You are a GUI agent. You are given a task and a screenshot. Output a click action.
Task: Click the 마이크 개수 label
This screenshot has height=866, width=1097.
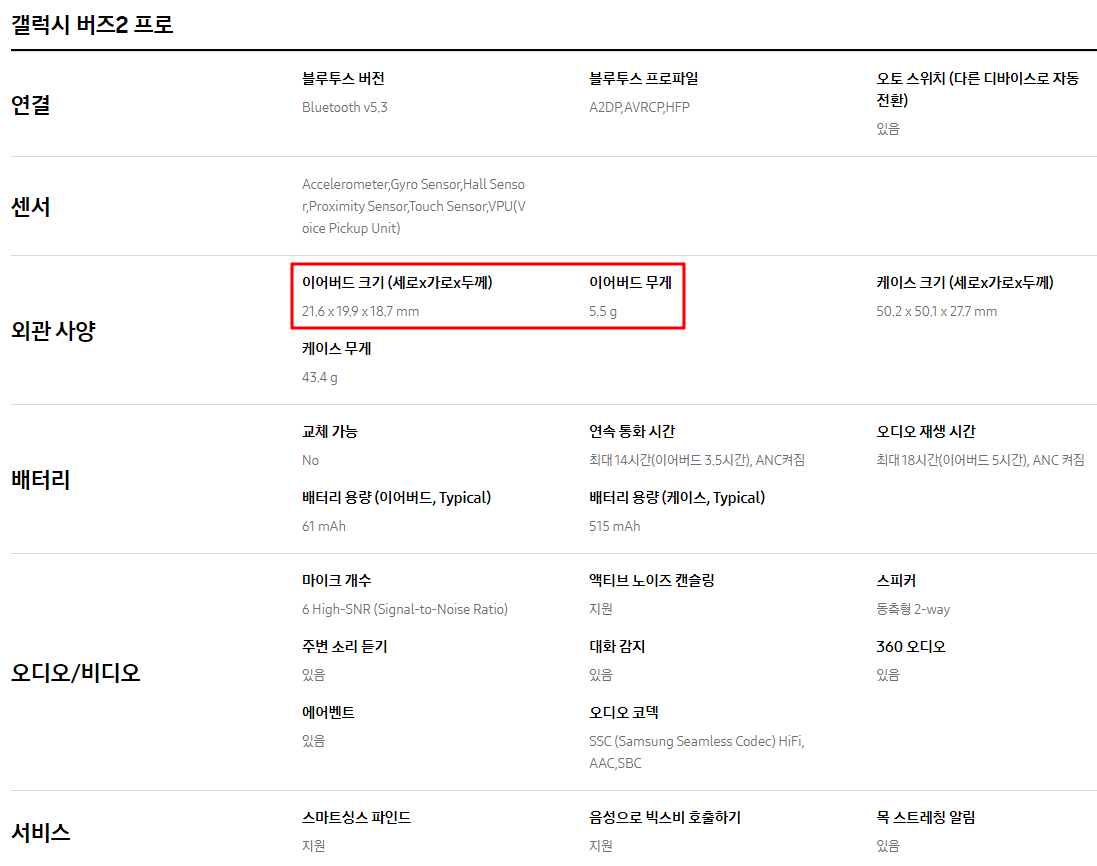[x=337, y=581]
